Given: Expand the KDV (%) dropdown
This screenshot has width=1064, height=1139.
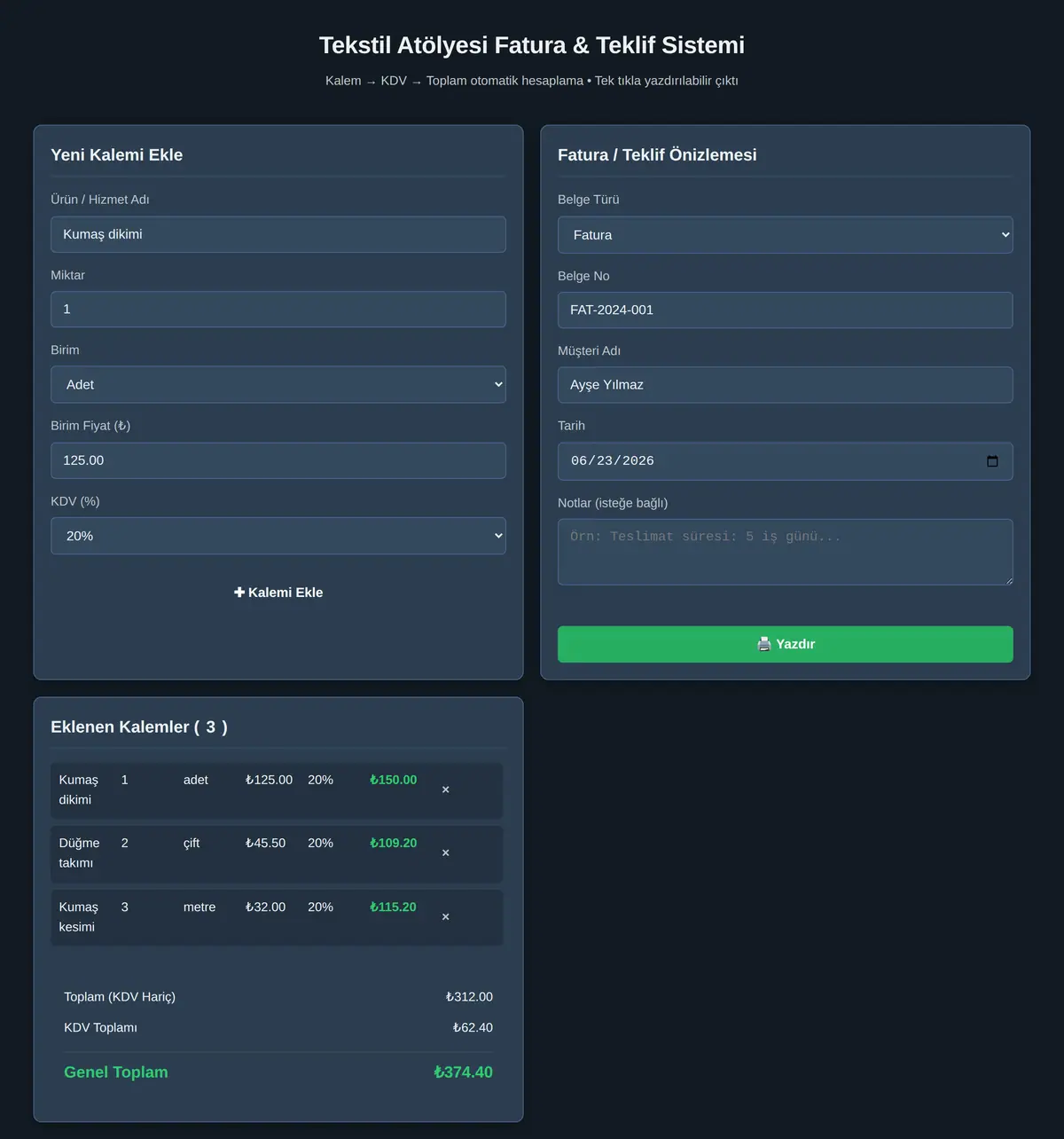Looking at the screenshot, I should [x=278, y=536].
